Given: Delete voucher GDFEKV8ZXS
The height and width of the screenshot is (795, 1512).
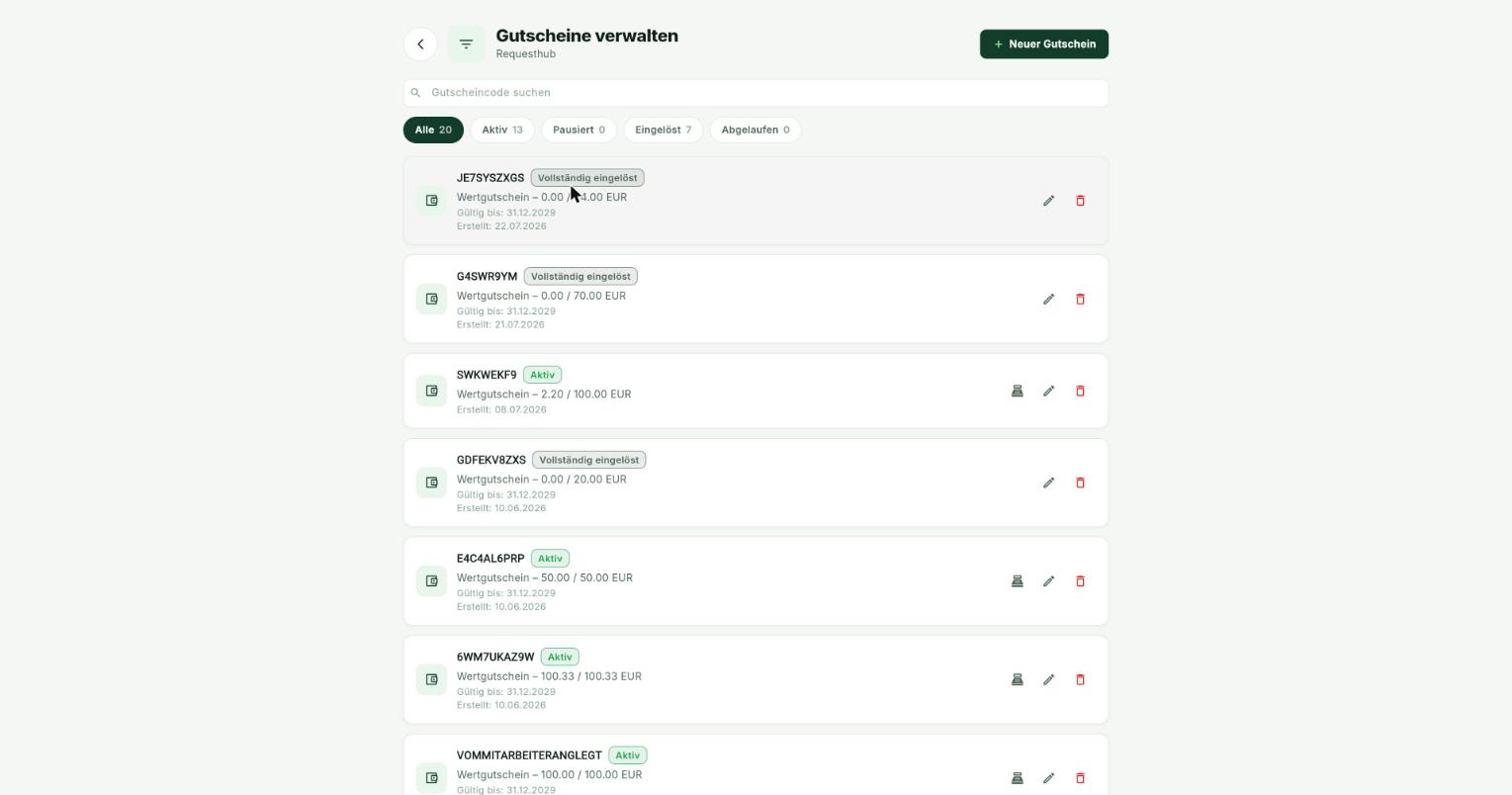Looking at the screenshot, I should coord(1080,483).
